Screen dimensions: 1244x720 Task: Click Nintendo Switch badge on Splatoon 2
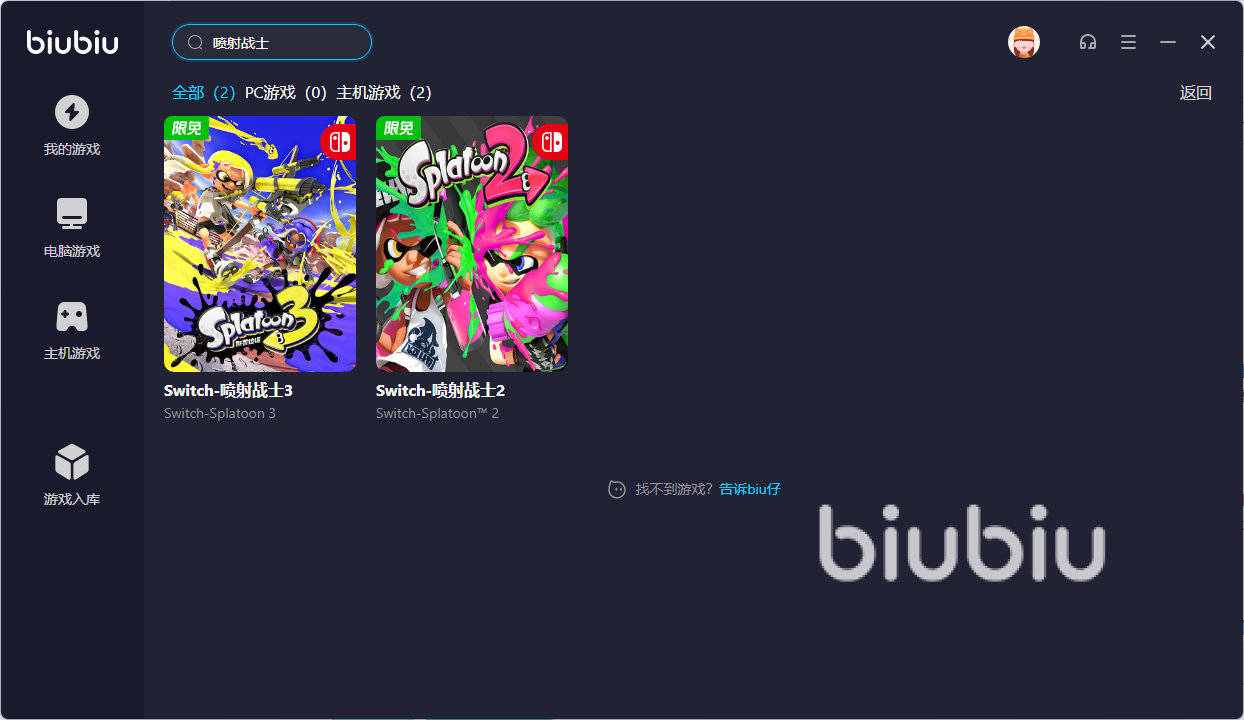(551, 142)
